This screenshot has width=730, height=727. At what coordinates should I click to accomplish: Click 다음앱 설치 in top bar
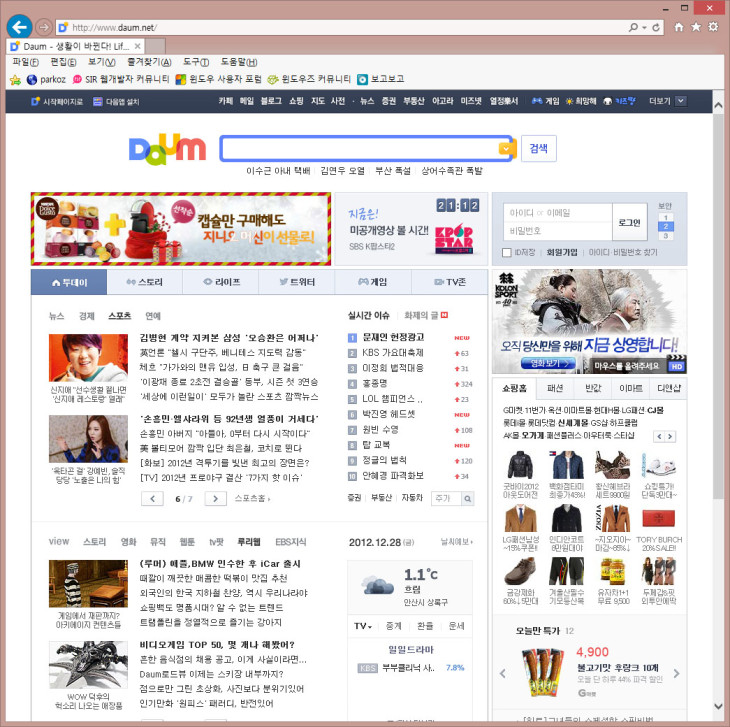tap(116, 101)
